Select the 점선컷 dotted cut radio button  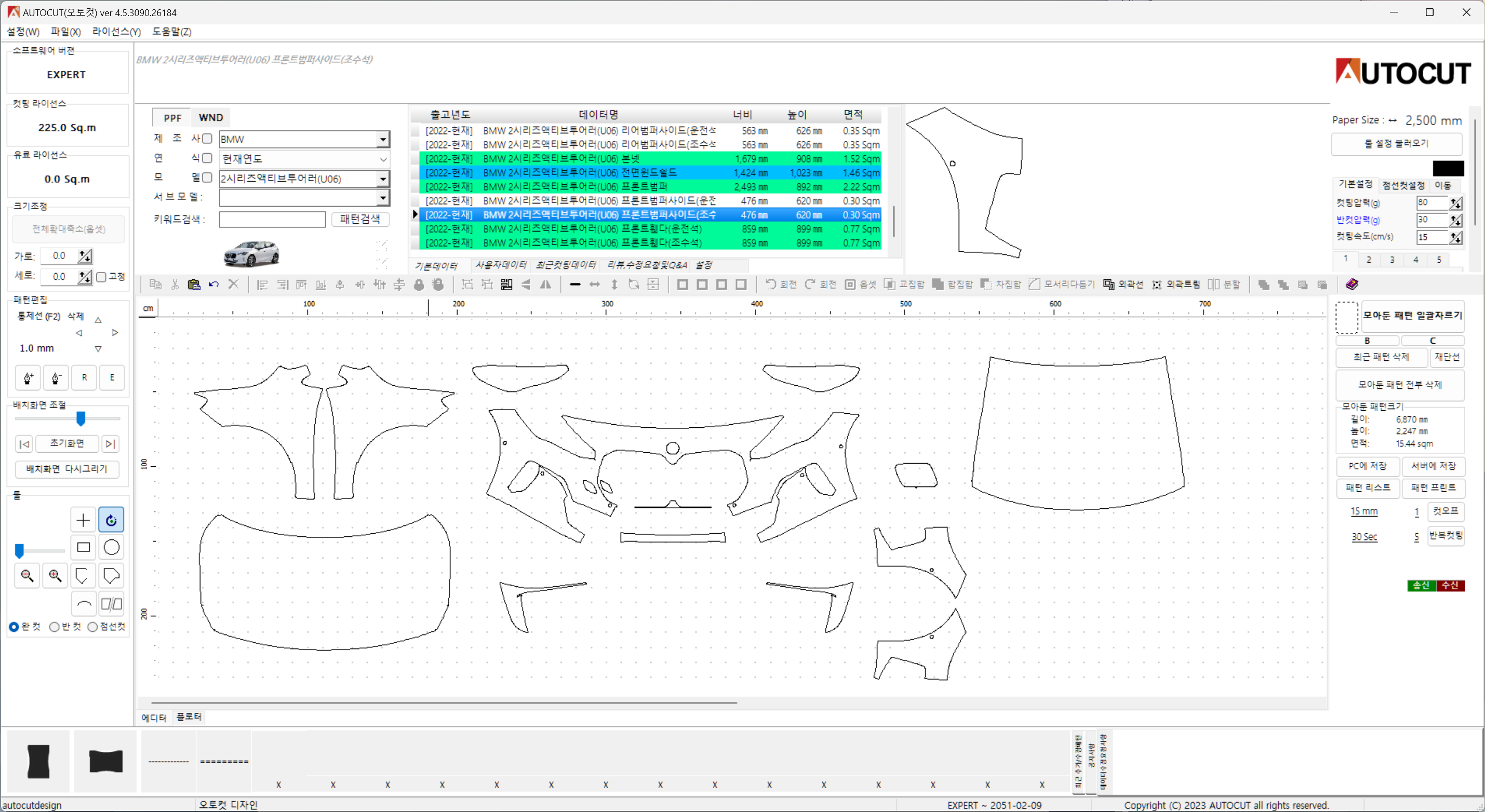92,627
